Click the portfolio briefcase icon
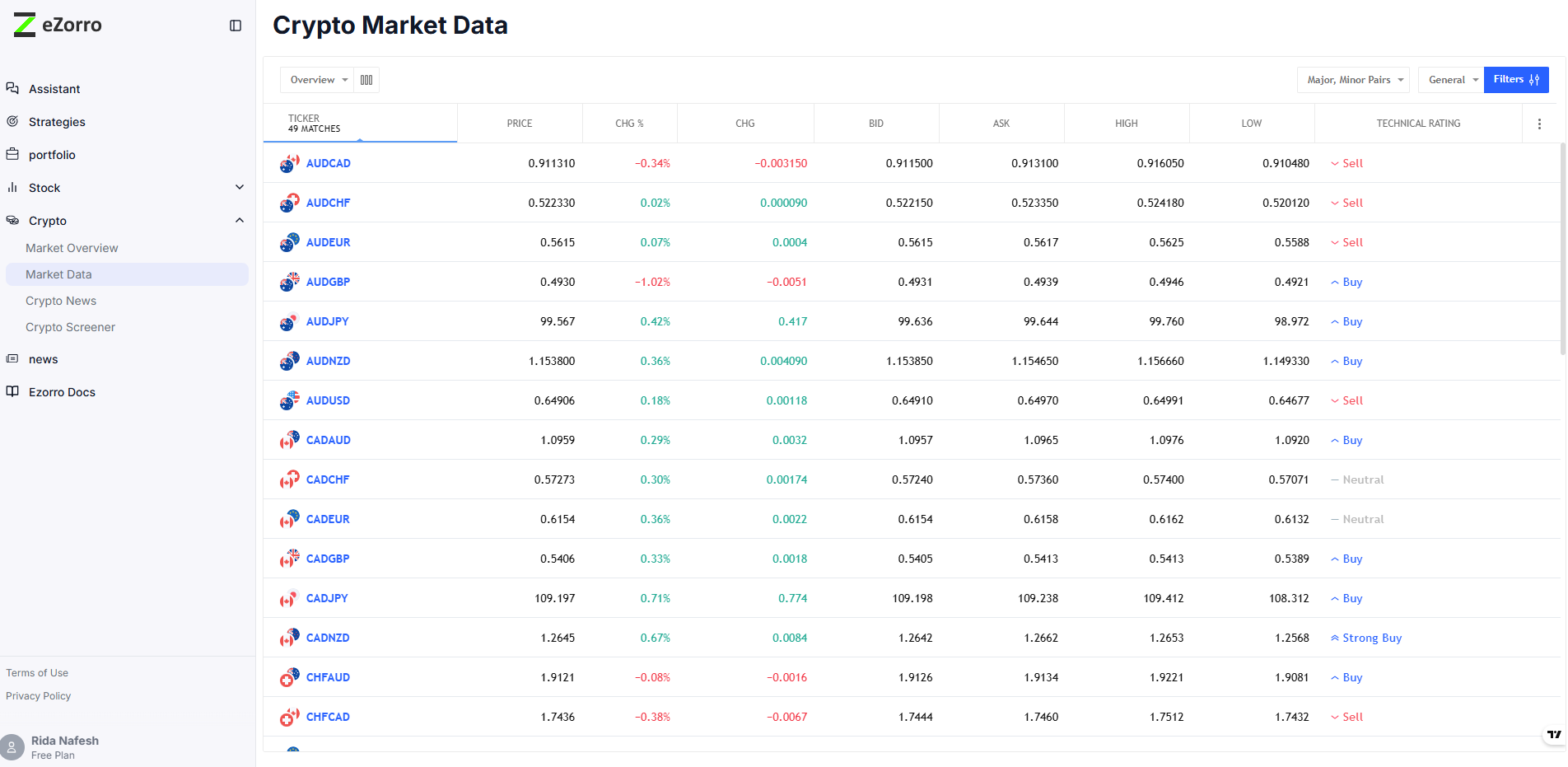The width and height of the screenshot is (1568, 767). pyautogui.click(x=12, y=154)
